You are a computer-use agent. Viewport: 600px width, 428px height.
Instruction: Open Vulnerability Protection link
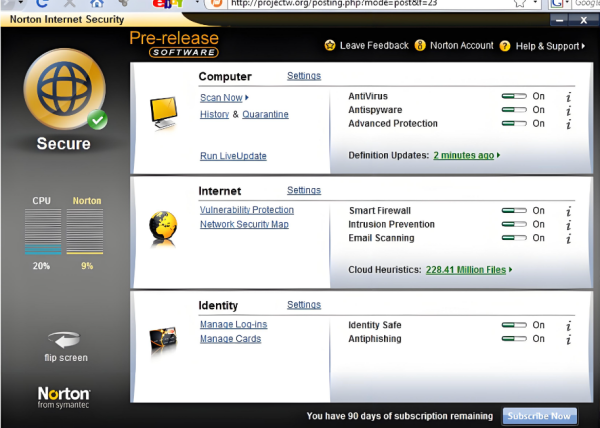coord(247,210)
